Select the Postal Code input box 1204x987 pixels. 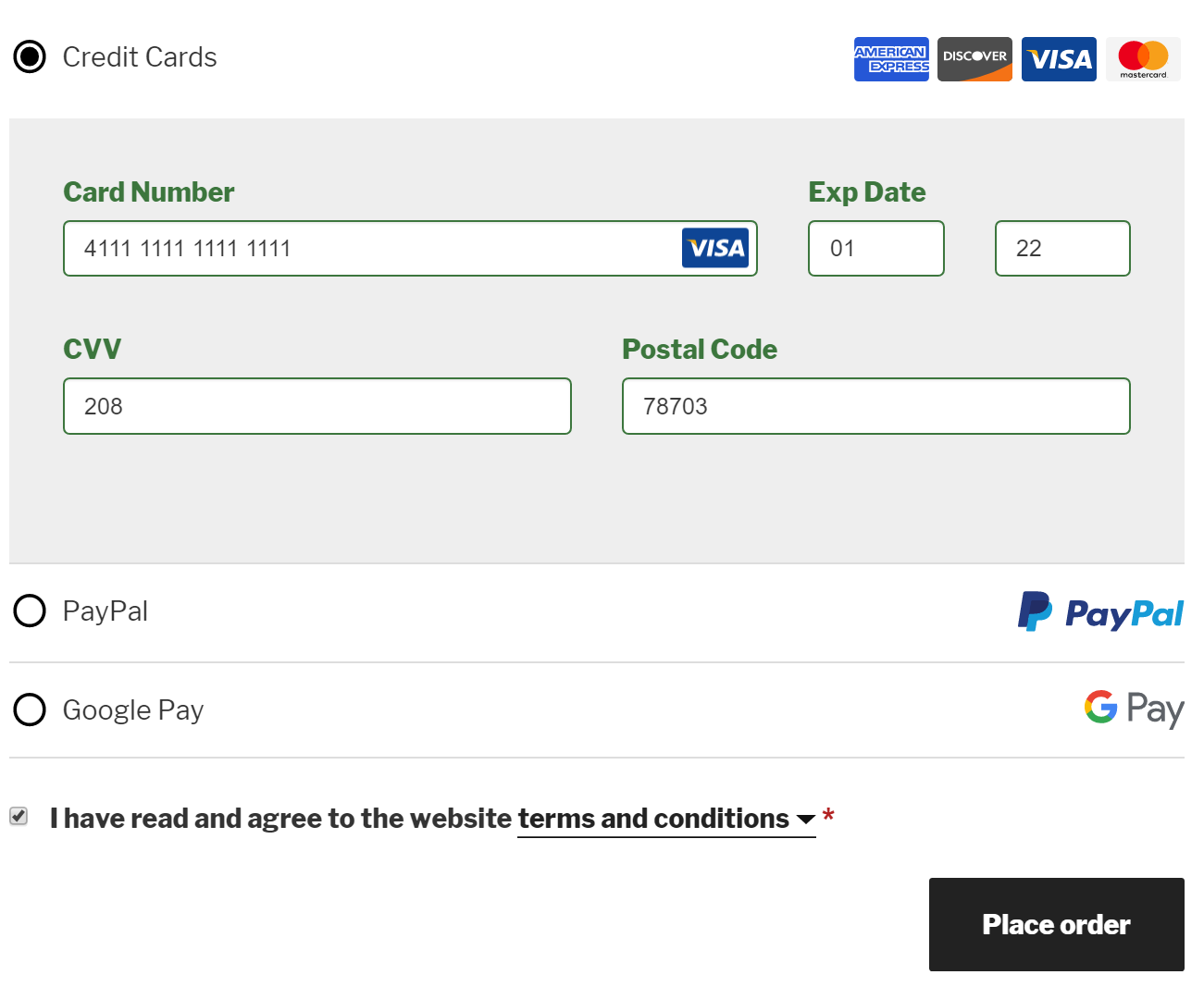point(875,406)
